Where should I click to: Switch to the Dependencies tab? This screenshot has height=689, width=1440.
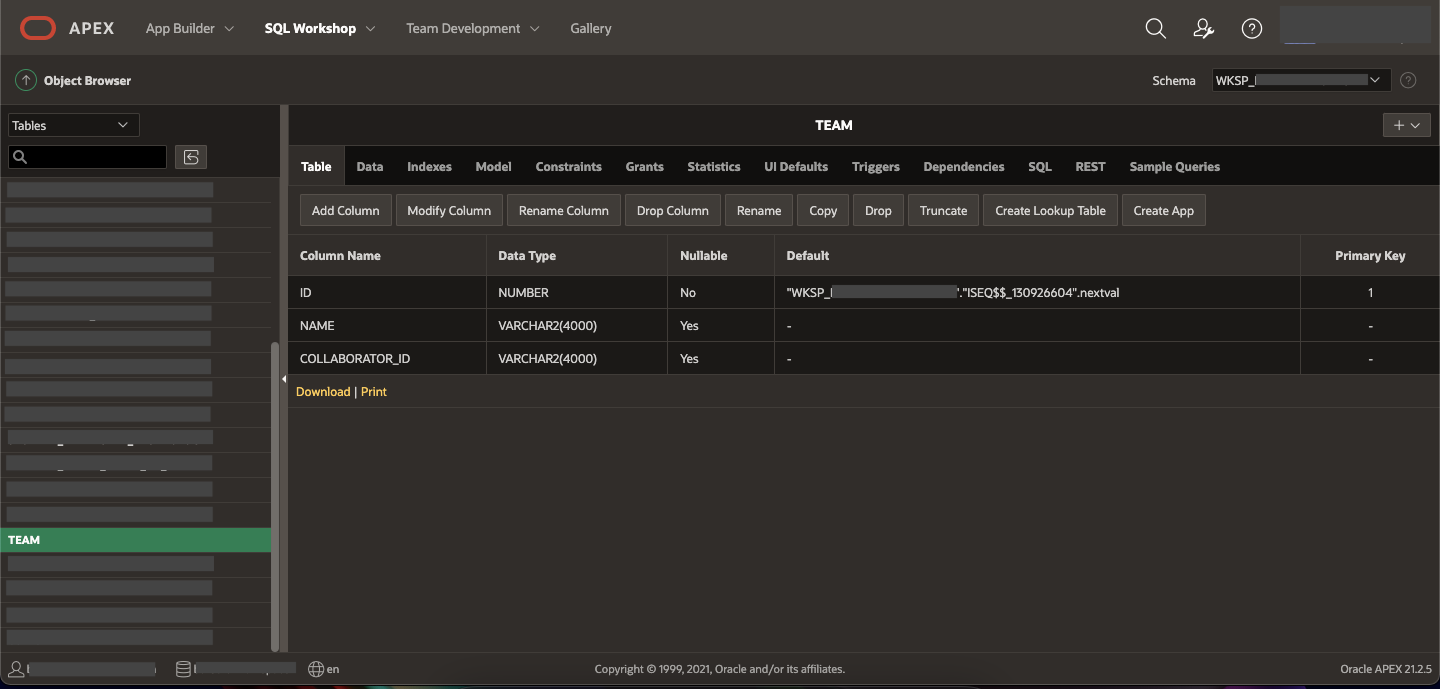coord(964,166)
